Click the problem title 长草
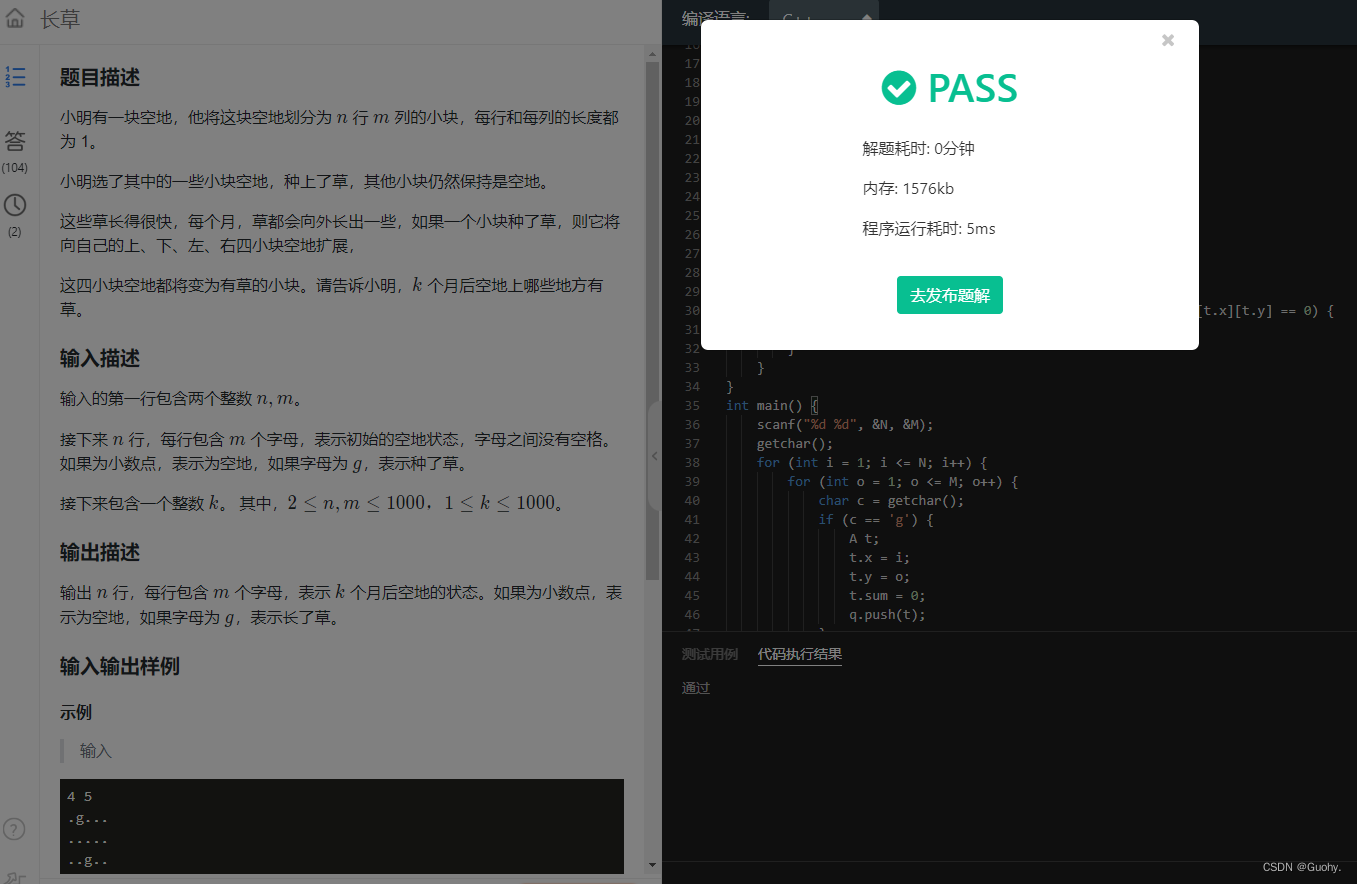This screenshot has width=1357, height=884. point(60,19)
